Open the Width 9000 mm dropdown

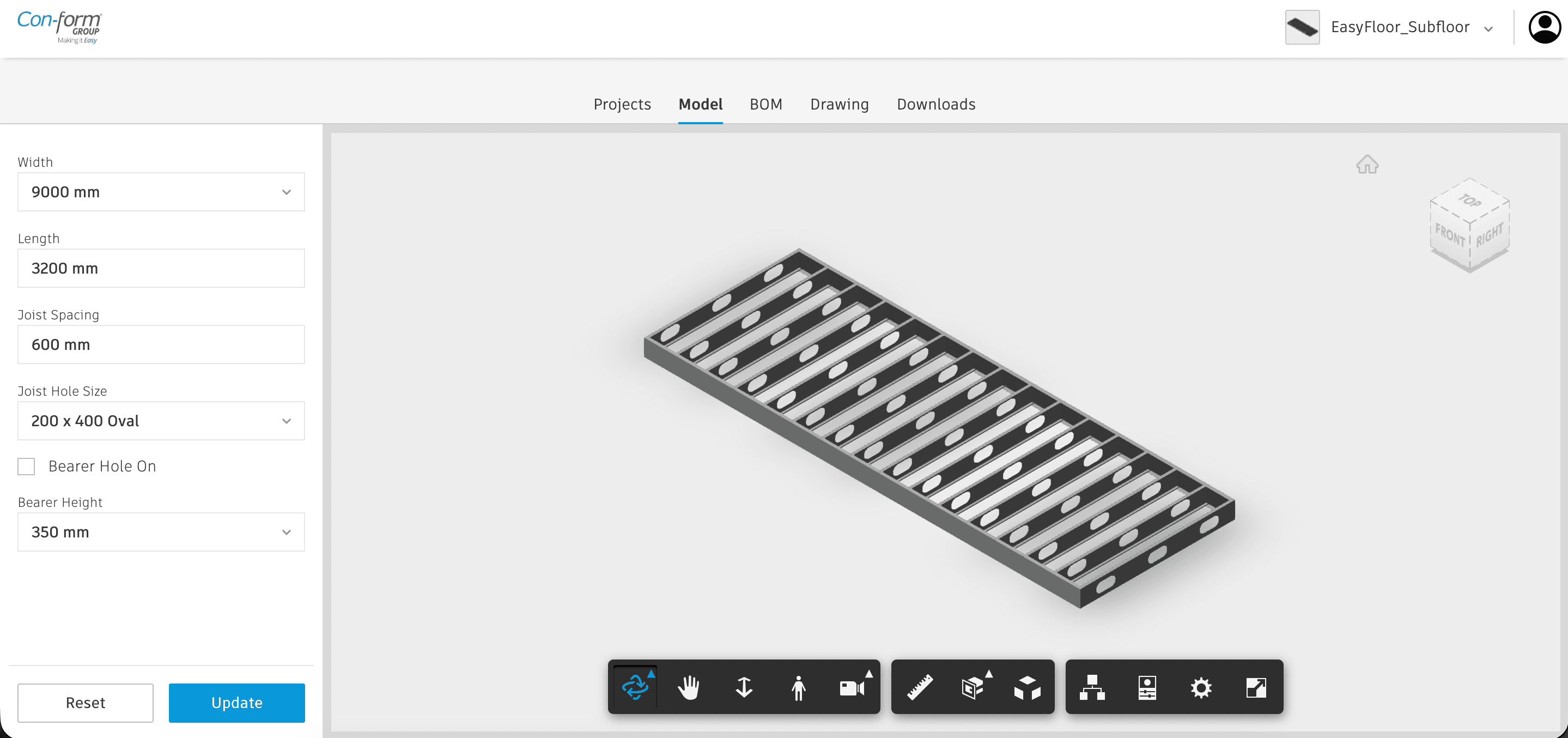coord(161,192)
